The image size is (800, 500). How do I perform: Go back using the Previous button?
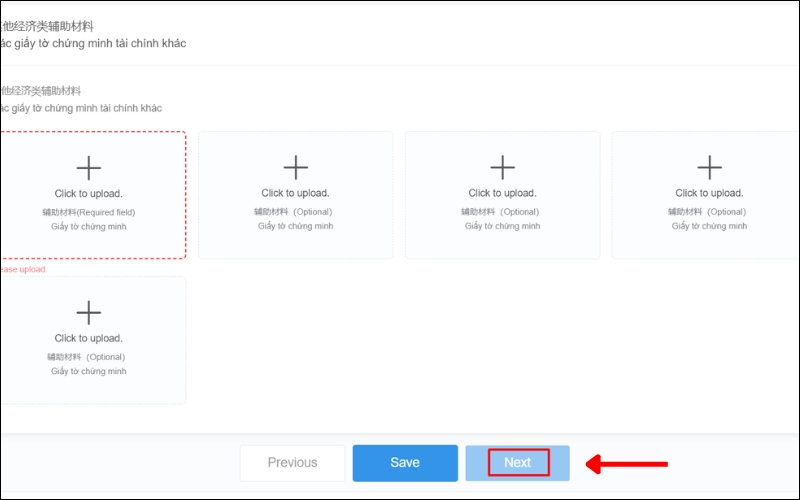pyautogui.click(x=292, y=463)
